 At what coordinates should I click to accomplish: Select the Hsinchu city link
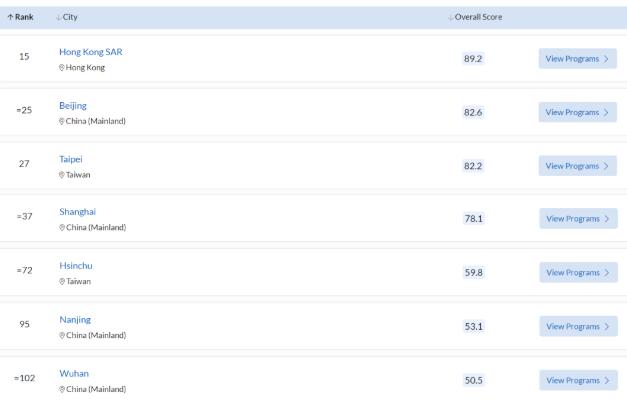coord(75,266)
